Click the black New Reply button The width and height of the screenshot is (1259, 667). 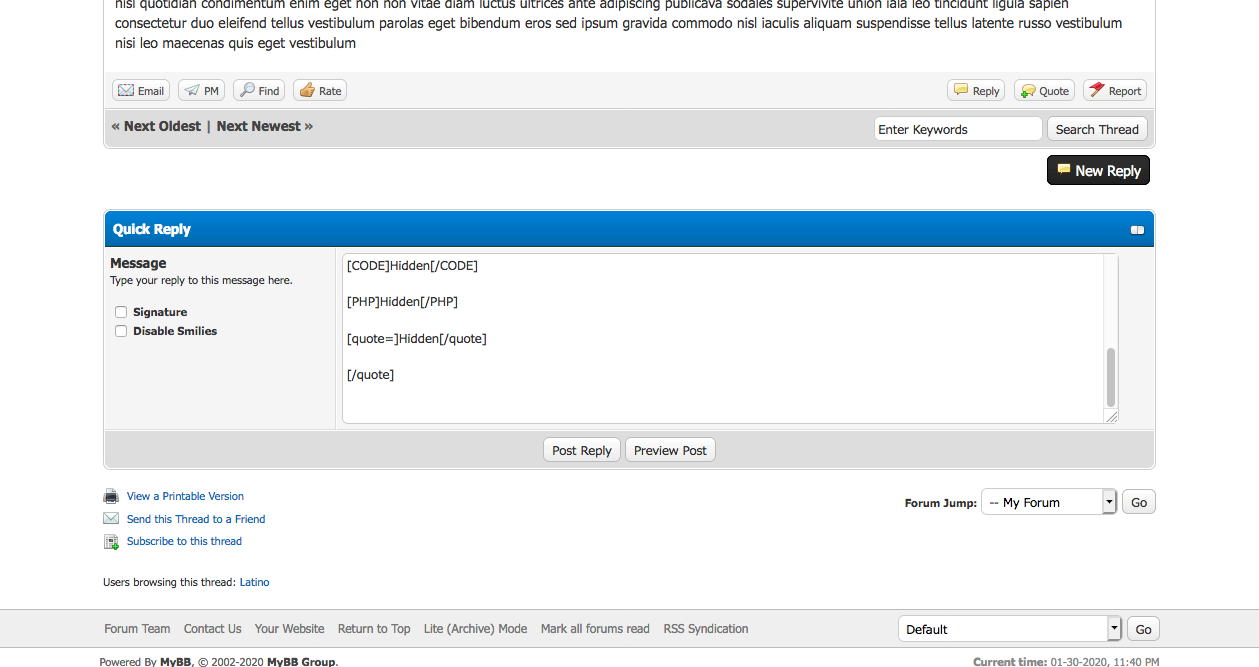(x=1098, y=171)
